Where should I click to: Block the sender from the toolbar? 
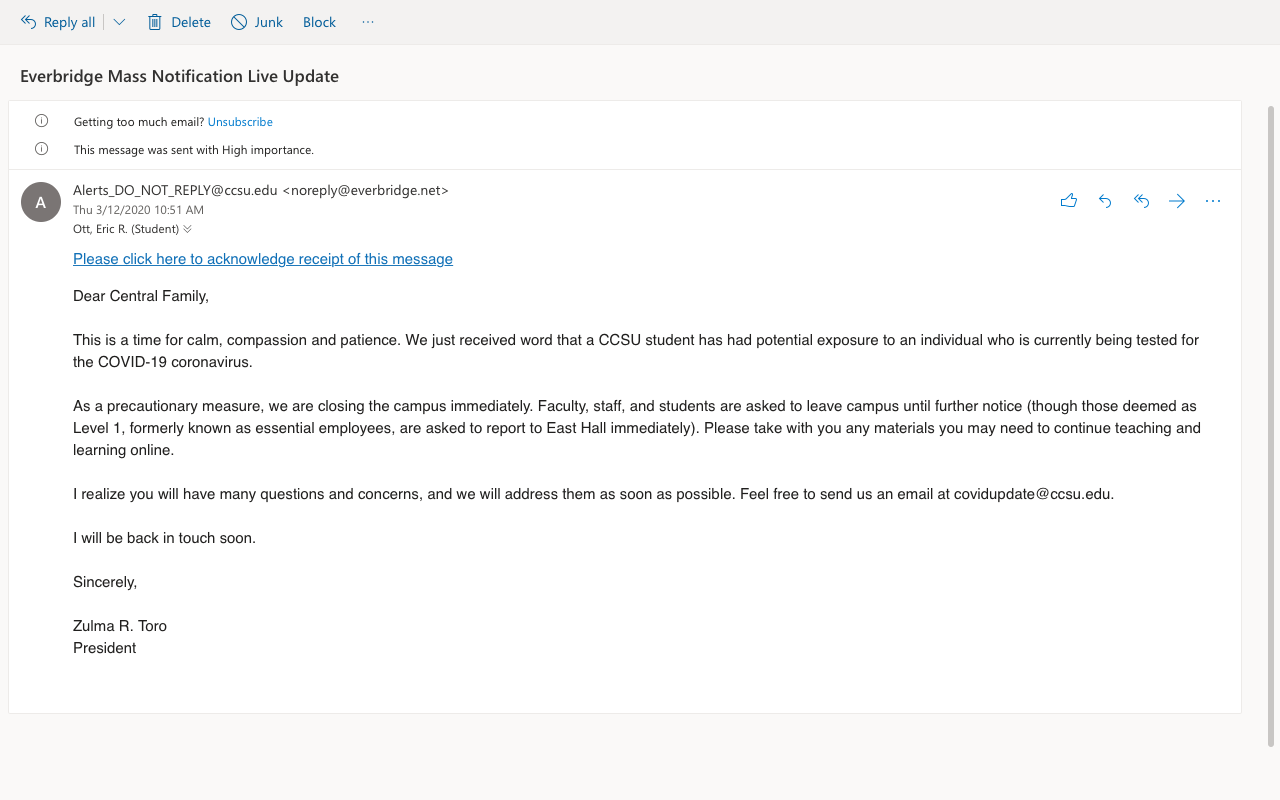319,22
